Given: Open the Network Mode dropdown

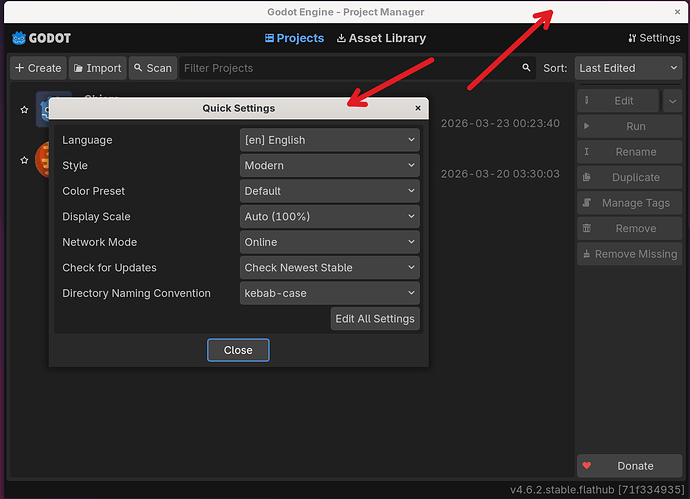Looking at the screenshot, I should [x=330, y=242].
